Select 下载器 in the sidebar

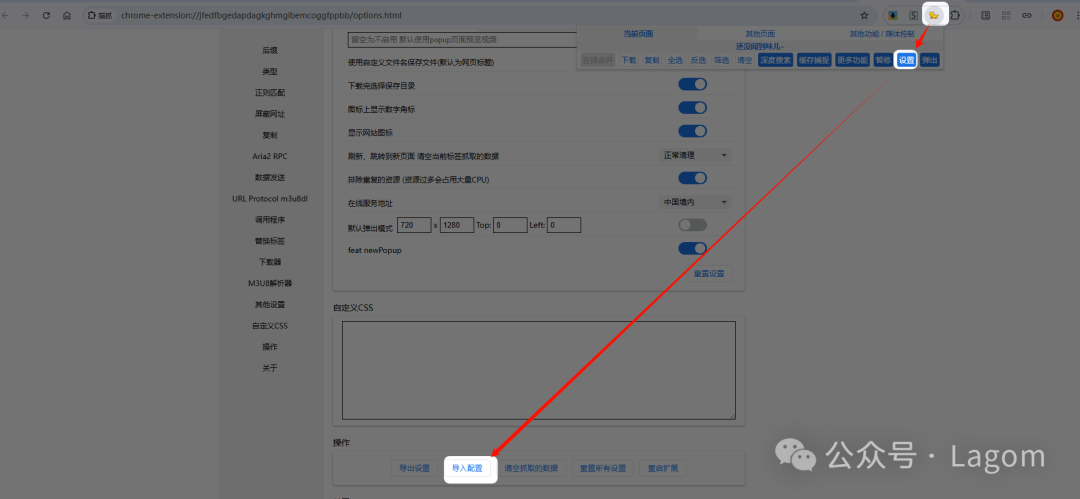269,262
